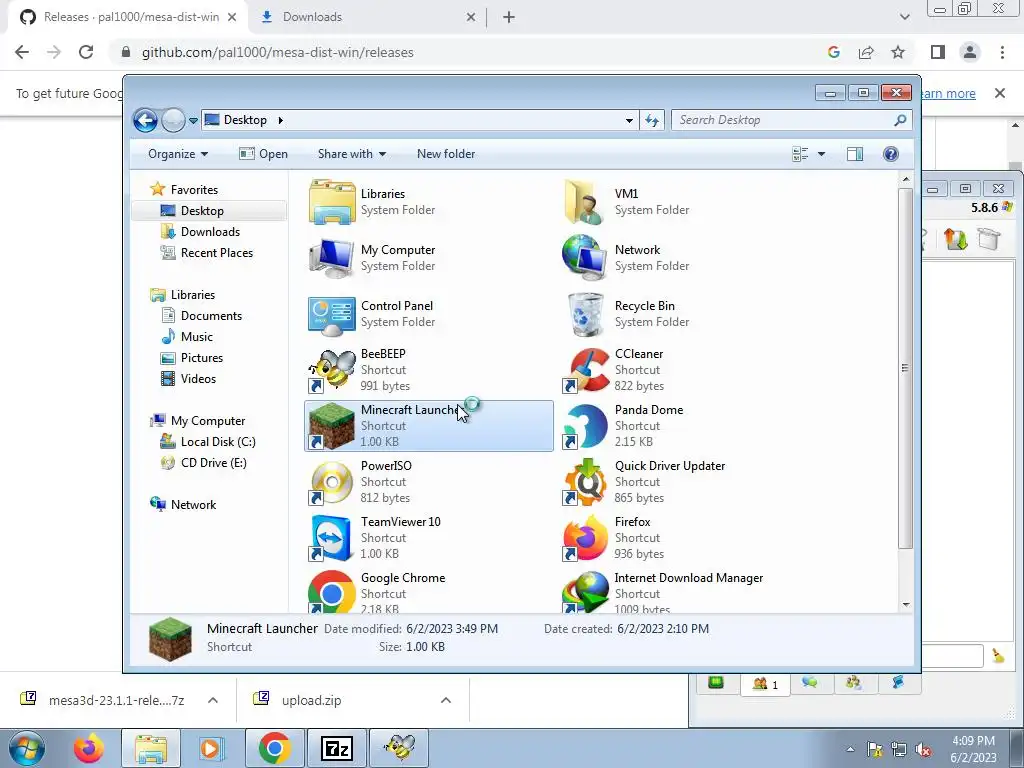
Task: Select the Recycle Bin icon
Action: pos(586,314)
